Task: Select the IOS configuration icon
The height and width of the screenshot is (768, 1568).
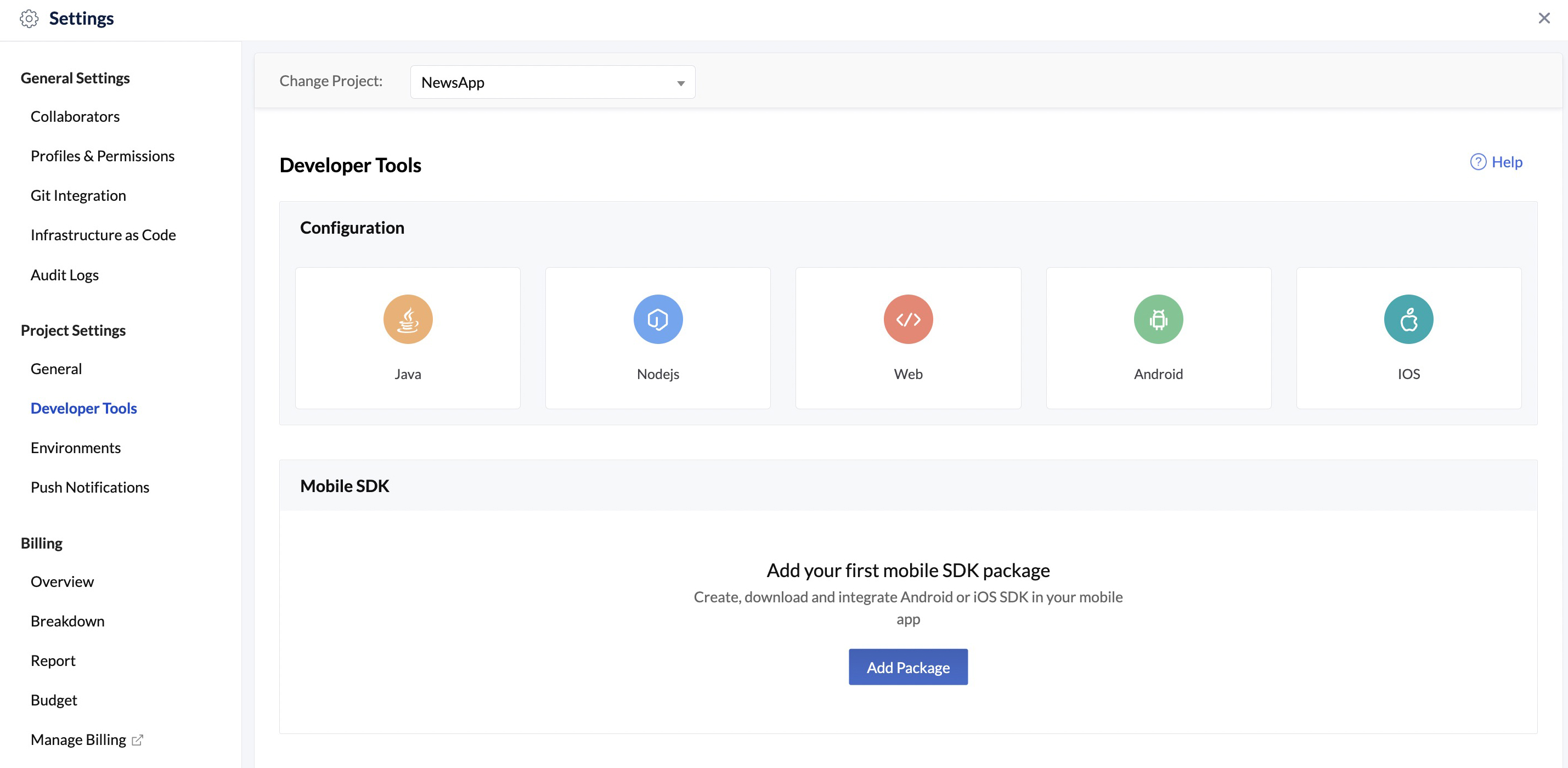Action: (x=1408, y=319)
